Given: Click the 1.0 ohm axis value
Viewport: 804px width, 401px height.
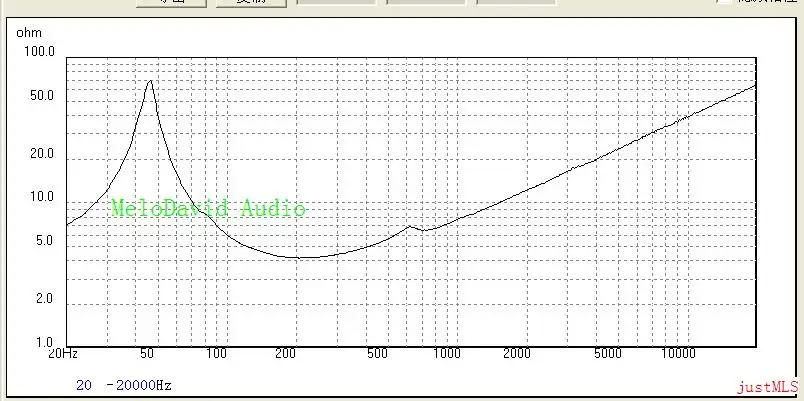Looking at the screenshot, I should pos(45,342).
